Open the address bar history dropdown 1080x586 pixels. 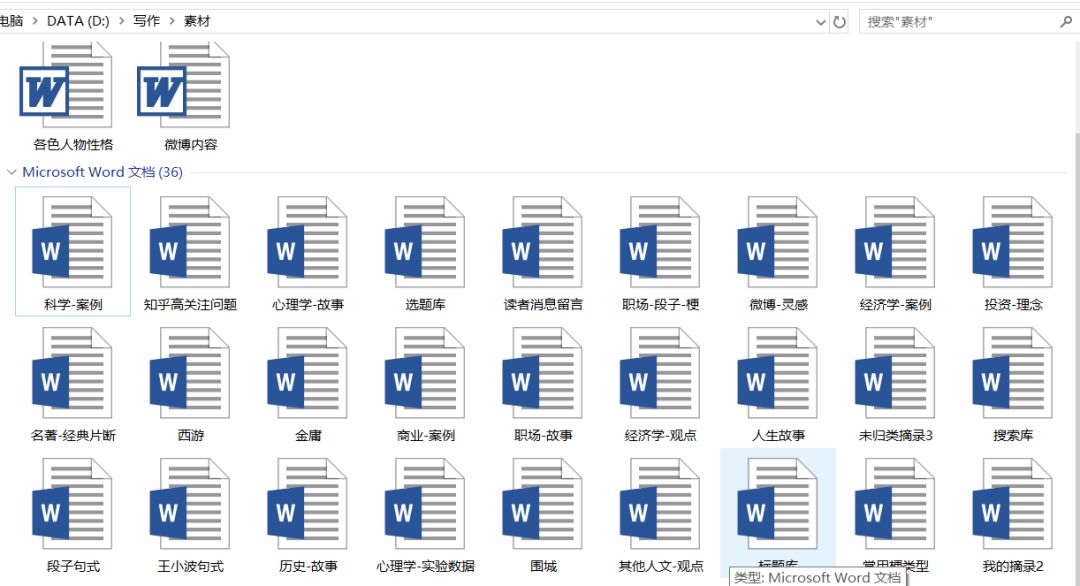(820, 20)
